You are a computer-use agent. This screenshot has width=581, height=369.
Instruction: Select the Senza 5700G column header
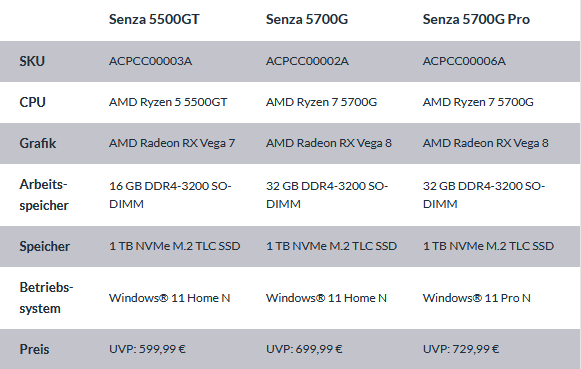307,19
